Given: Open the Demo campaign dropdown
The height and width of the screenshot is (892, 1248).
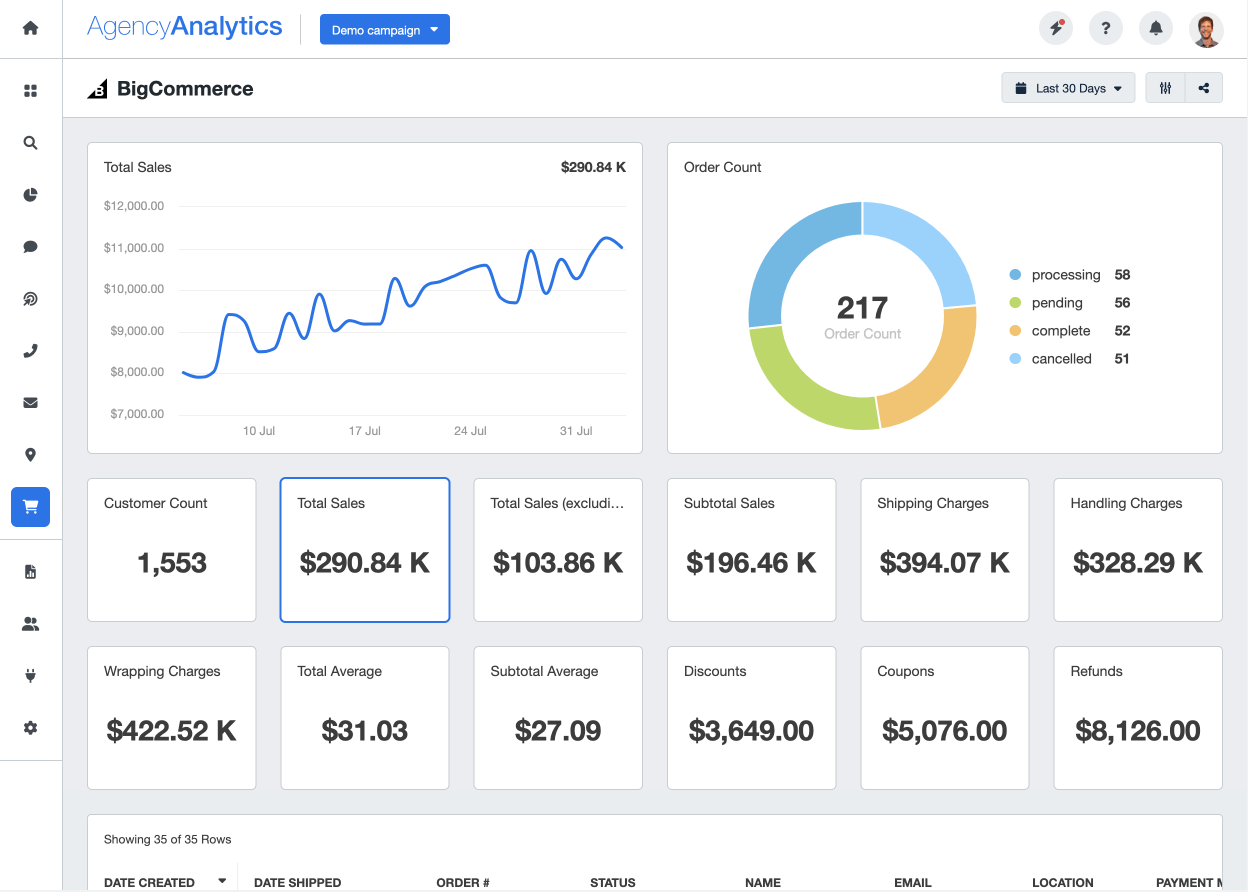Looking at the screenshot, I should (x=385, y=30).
